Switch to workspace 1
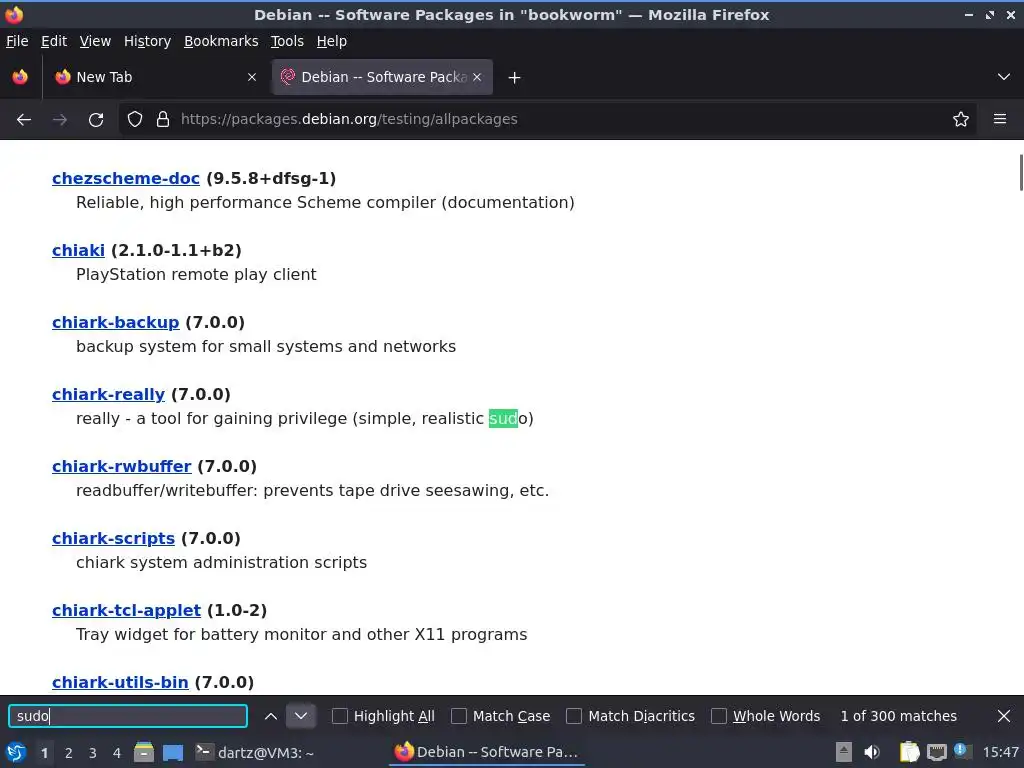Screen dimensions: 1024x768 pyautogui.click(x=44, y=753)
